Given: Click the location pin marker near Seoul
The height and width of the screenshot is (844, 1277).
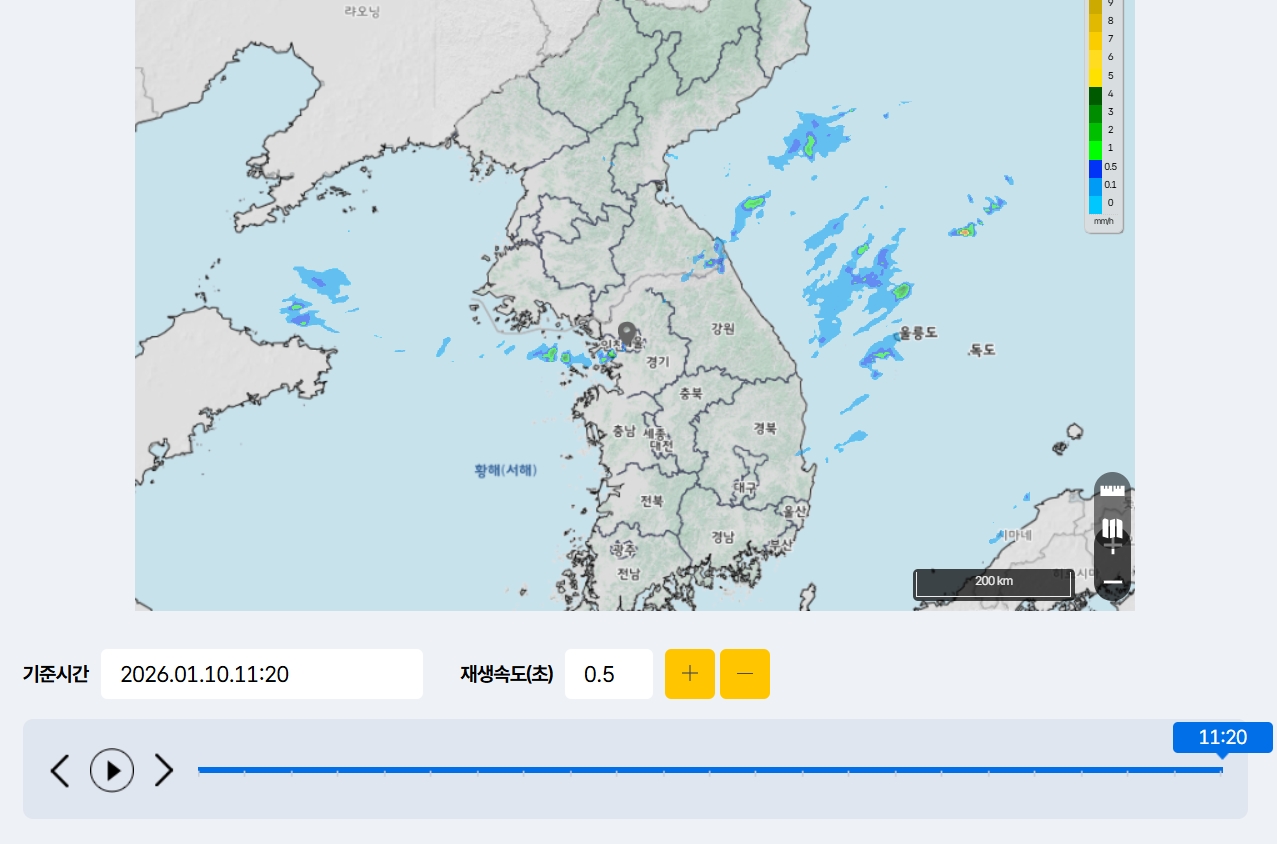Looking at the screenshot, I should click(x=627, y=335).
